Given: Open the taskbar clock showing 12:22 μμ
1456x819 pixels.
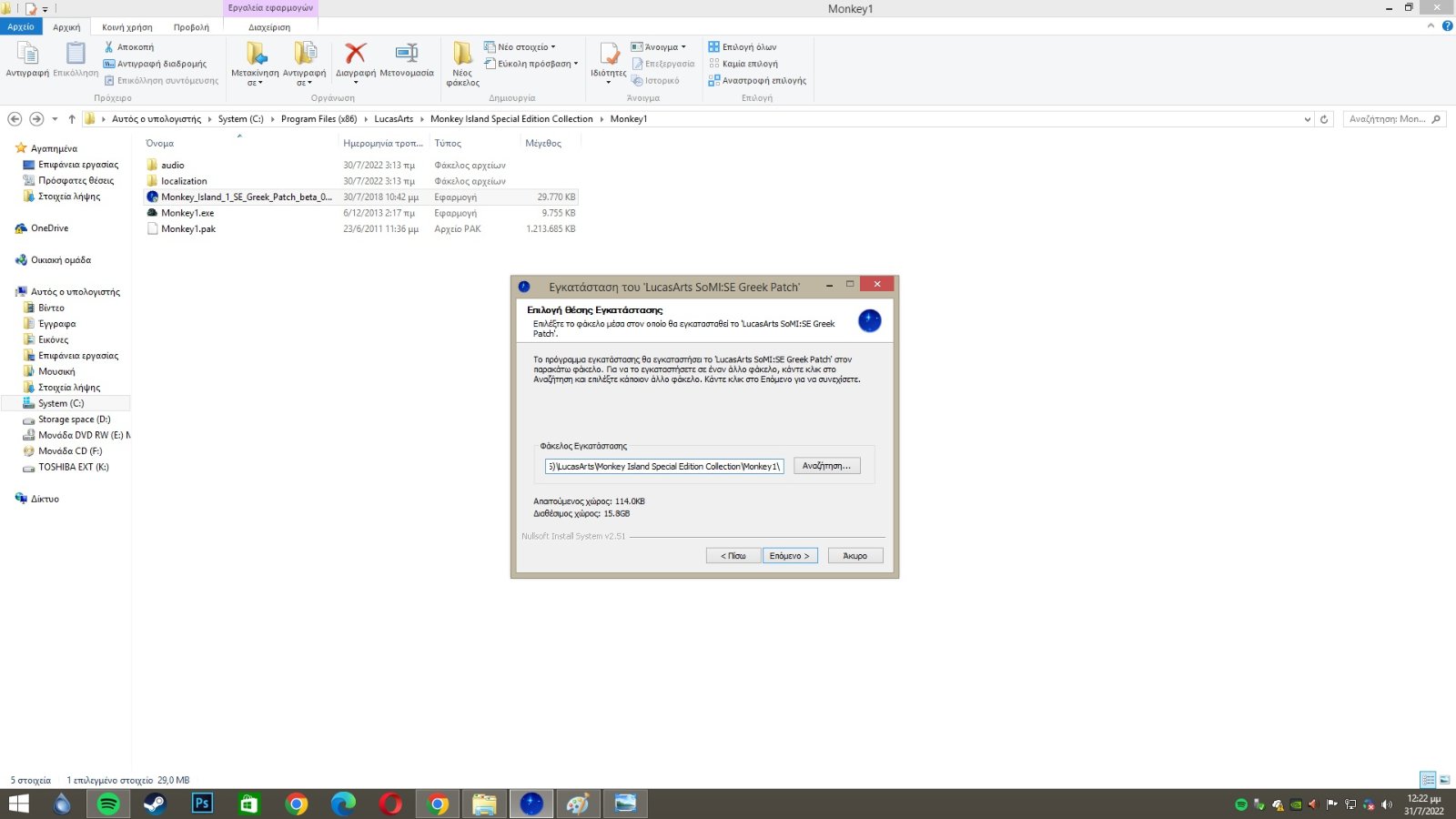Looking at the screenshot, I should tap(1423, 804).
